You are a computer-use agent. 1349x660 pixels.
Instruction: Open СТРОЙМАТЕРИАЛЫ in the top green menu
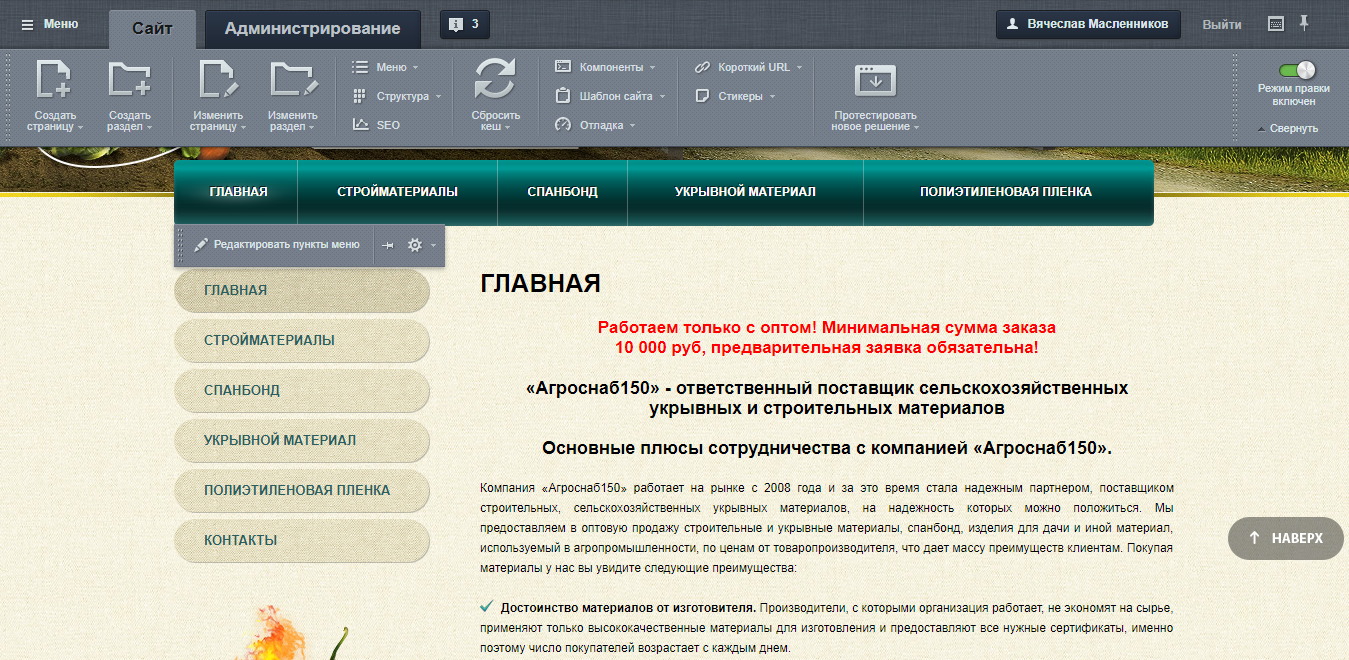(x=398, y=192)
